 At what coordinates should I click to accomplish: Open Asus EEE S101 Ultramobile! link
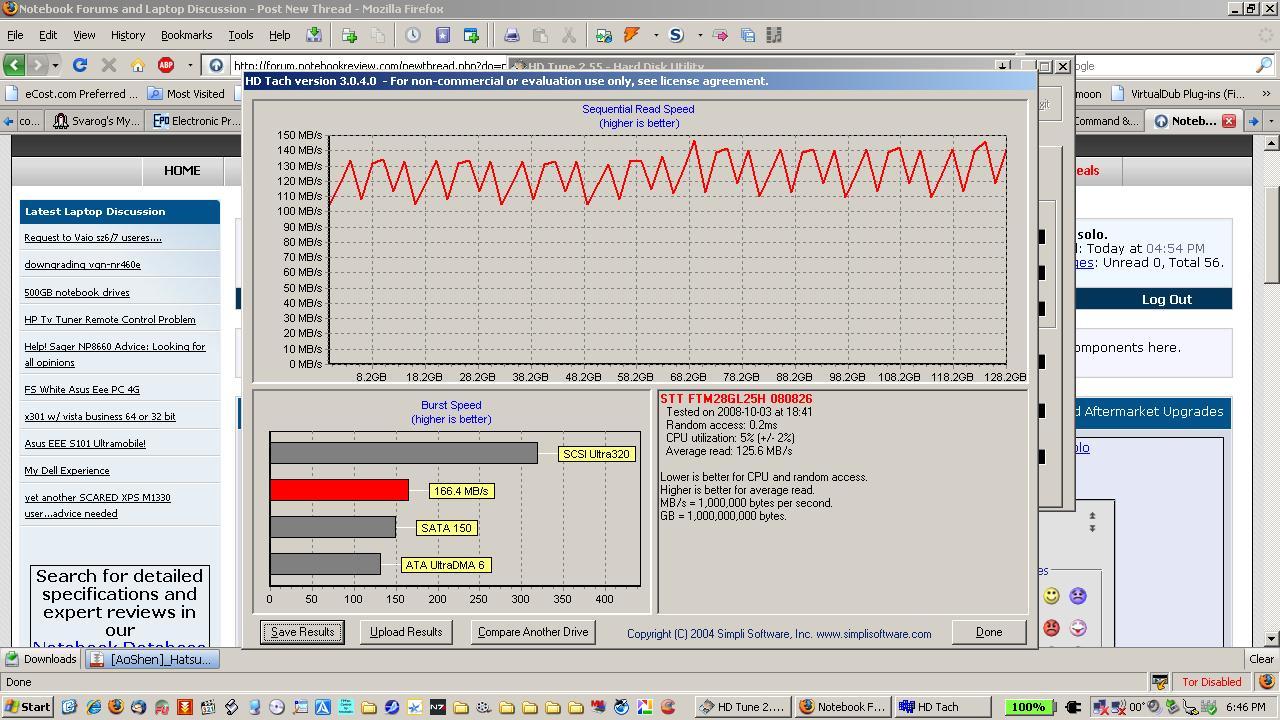pyautogui.click(x=85, y=443)
